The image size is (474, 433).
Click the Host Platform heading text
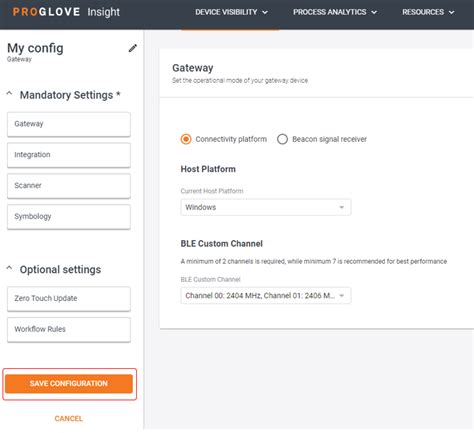pos(208,169)
